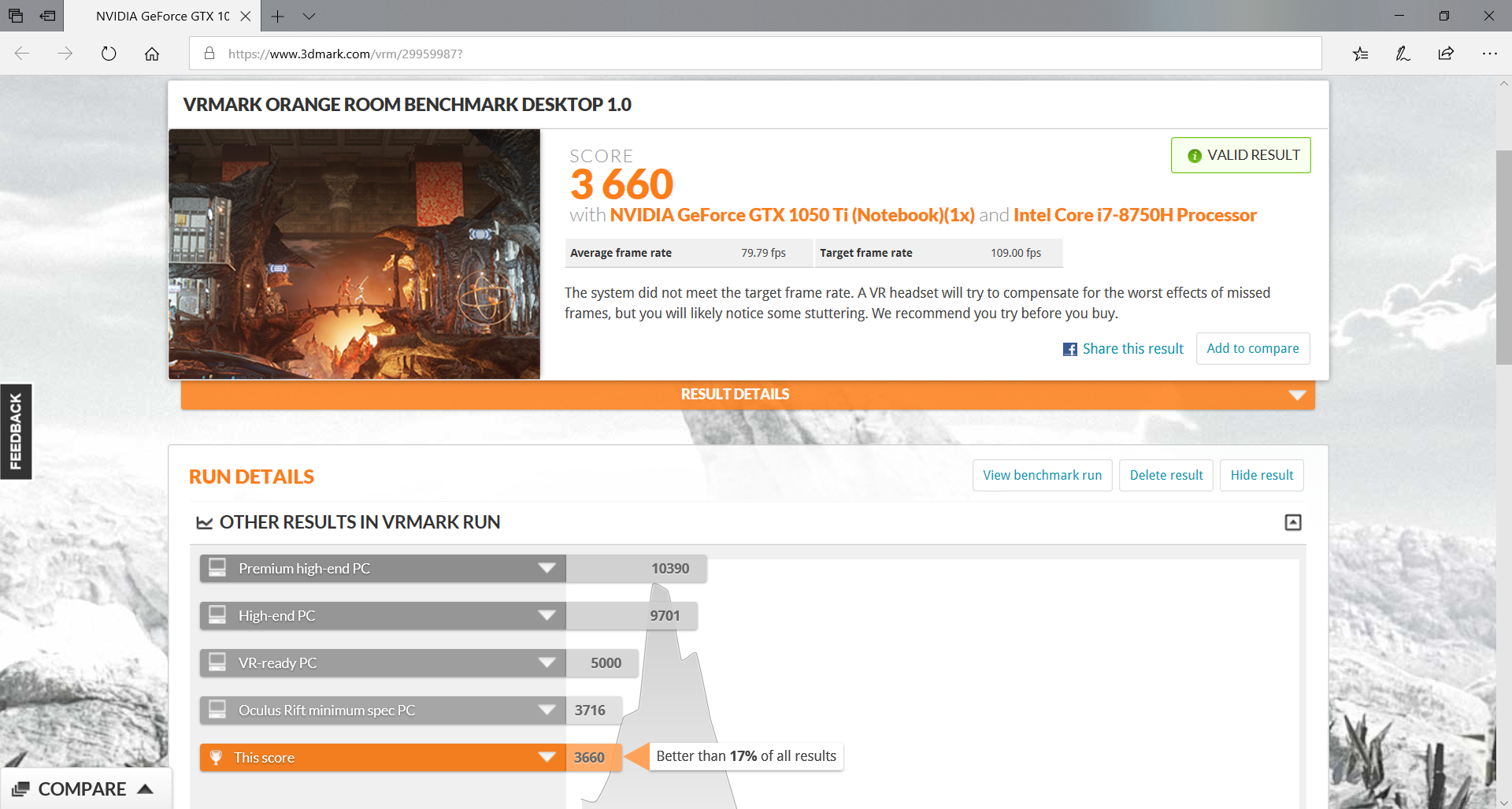Go to the Home page icon
The height and width of the screenshot is (809, 1512).
point(152,54)
